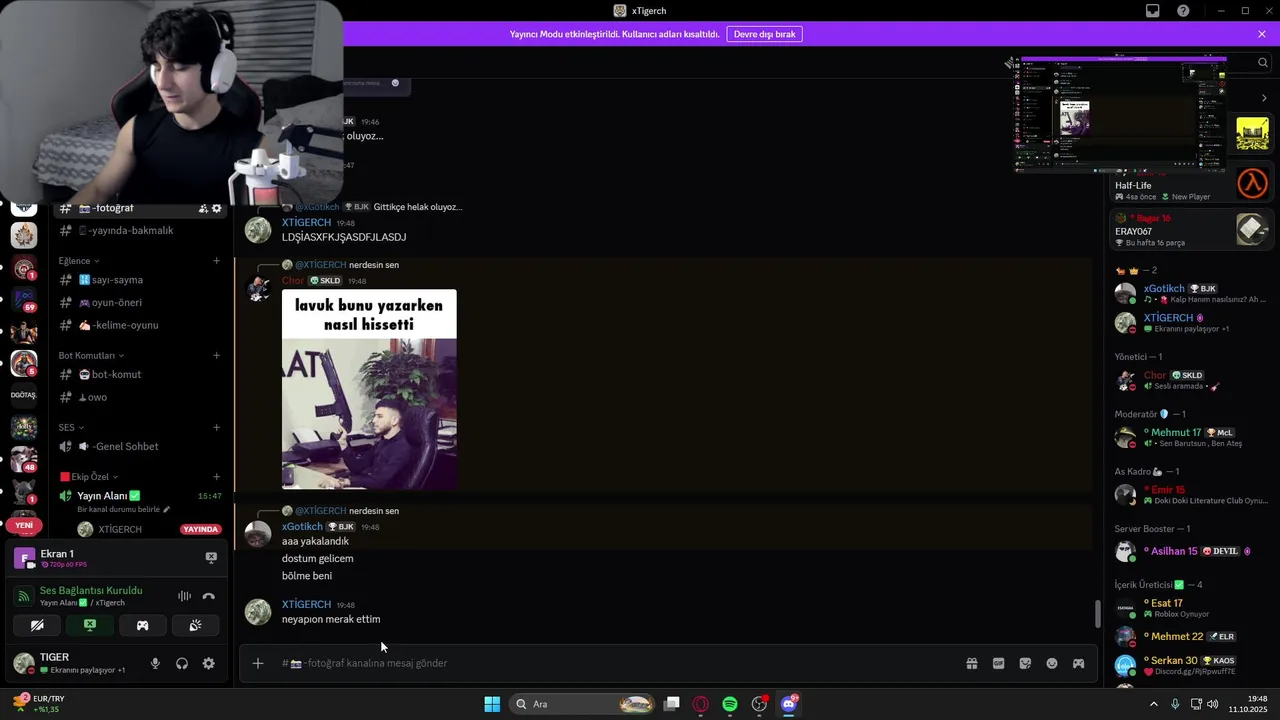Stop streaming via Ekran 1 panel icon

(211, 557)
